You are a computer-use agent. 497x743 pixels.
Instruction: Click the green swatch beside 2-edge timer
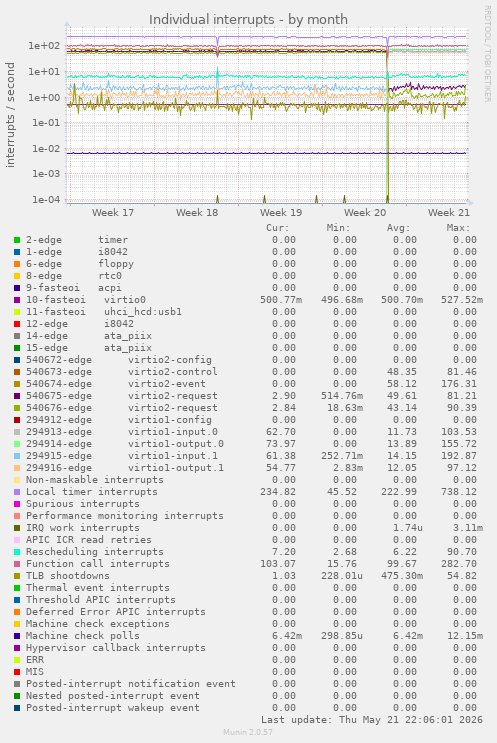(17, 240)
